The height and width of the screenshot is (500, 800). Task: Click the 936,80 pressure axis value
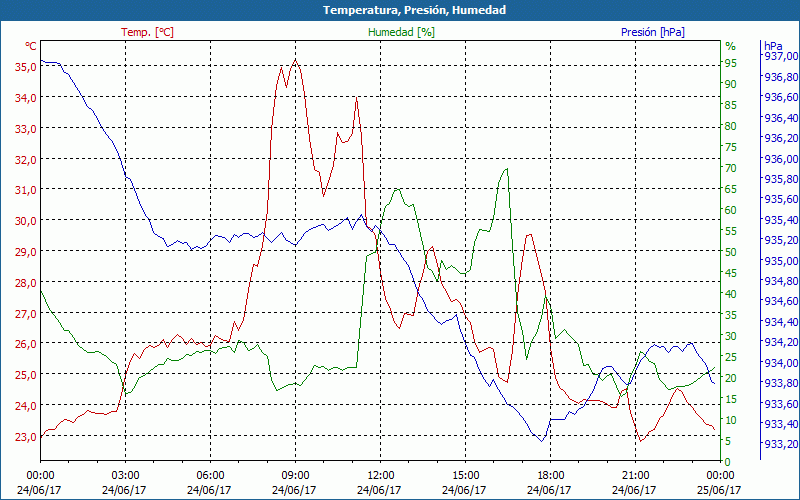tap(781, 77)
